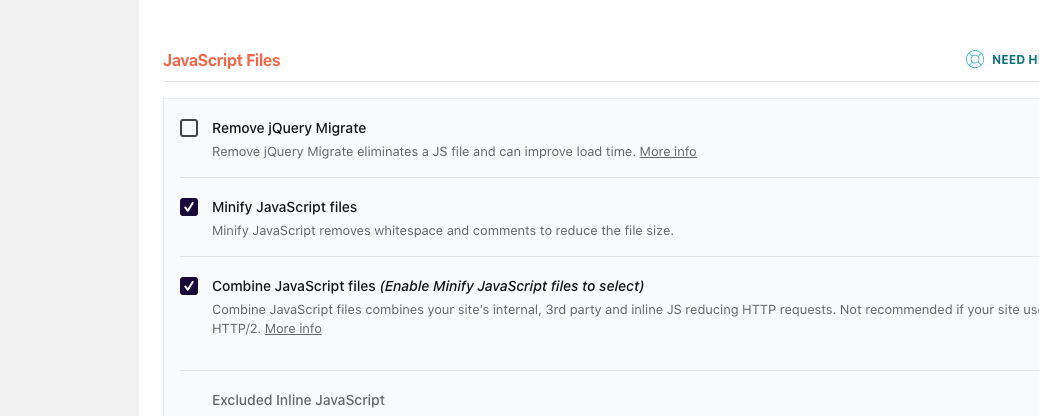Click the whitespace and comments description text
This screenshot has height=416, width=1039.
[x=442, y=231]
